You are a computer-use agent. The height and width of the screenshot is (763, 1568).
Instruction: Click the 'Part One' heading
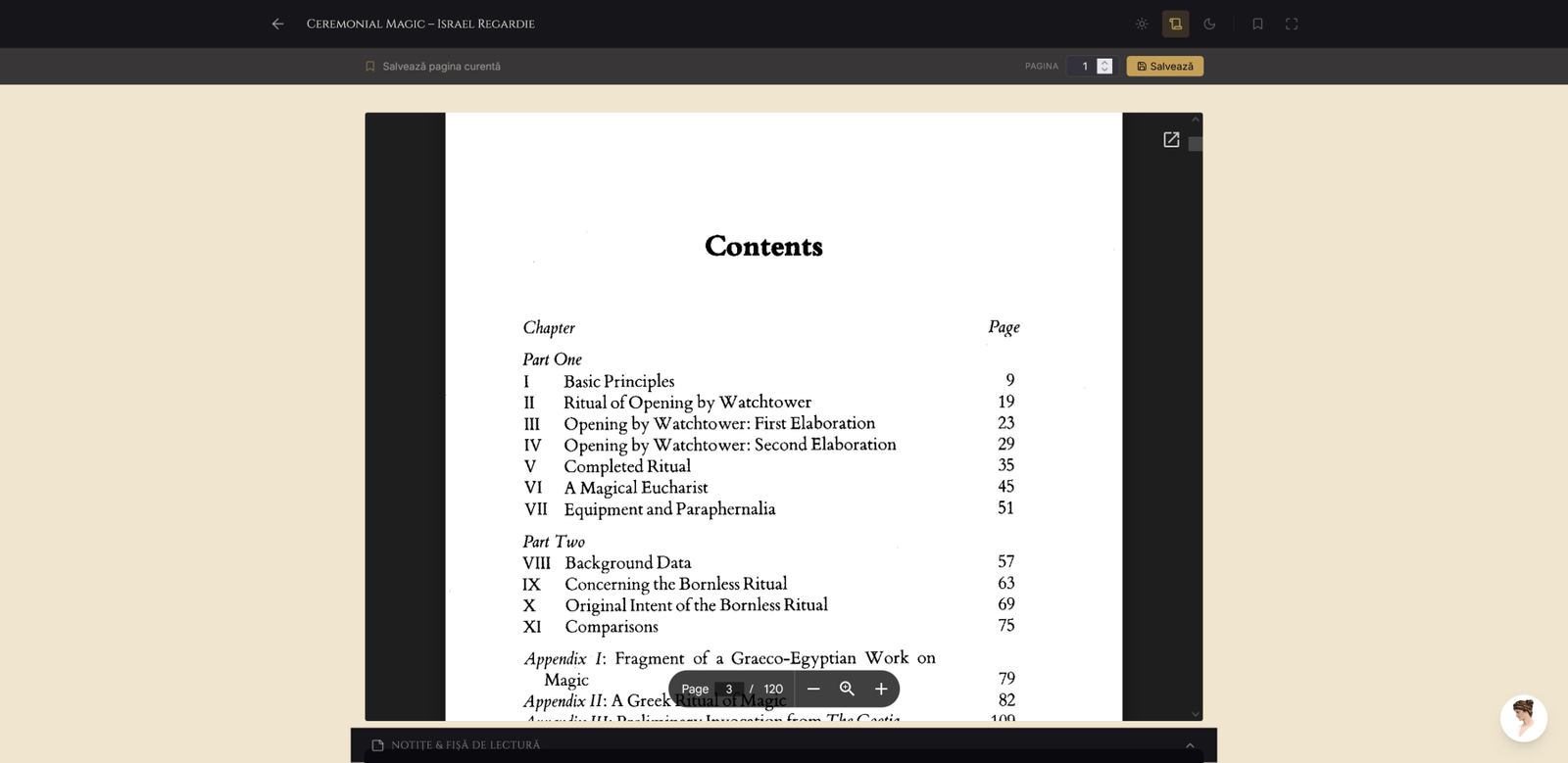pos(552,359)
